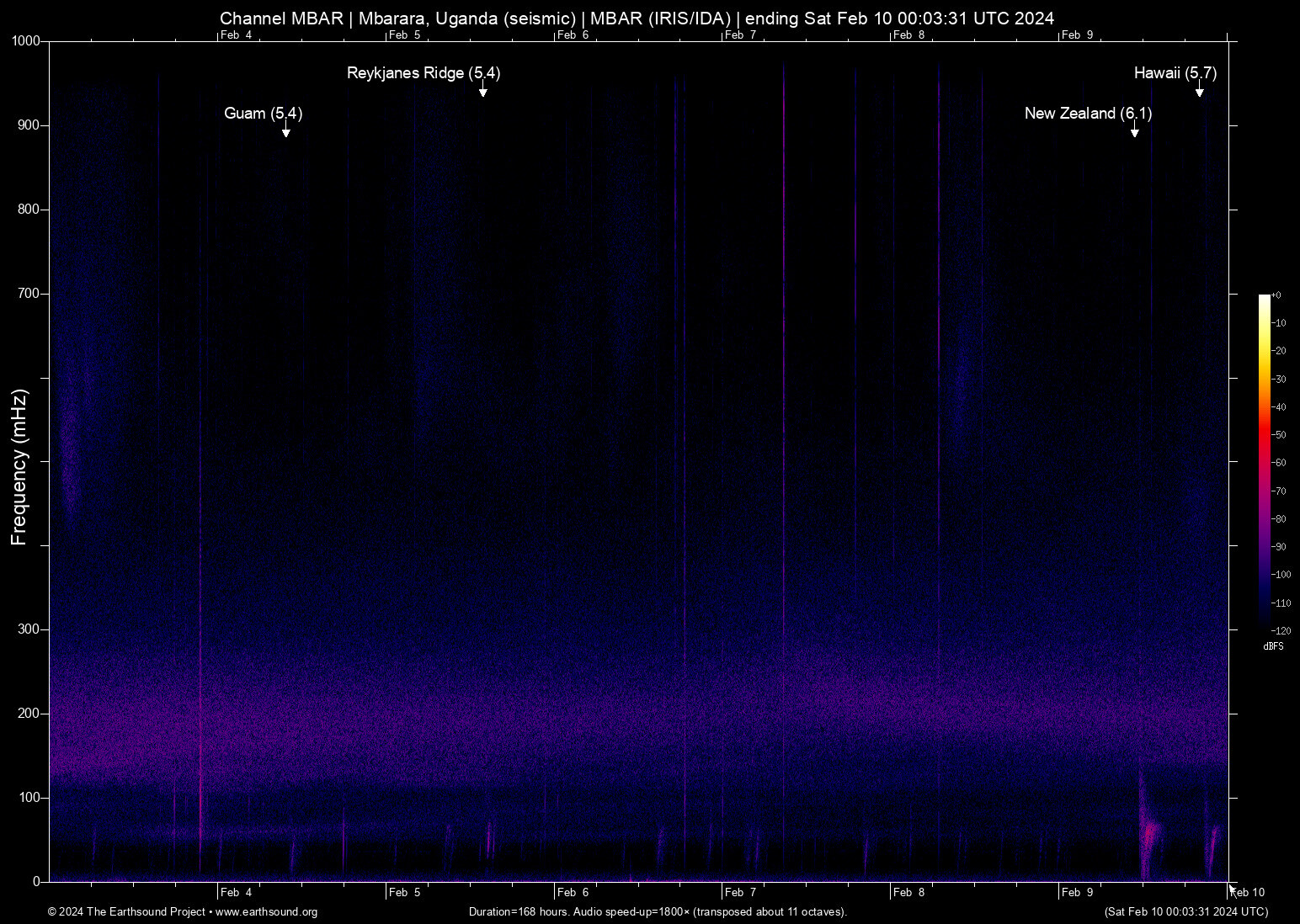Click the Feb 5 label on top axis
This screenshot has width=1300, height=924.
(404, 35)
